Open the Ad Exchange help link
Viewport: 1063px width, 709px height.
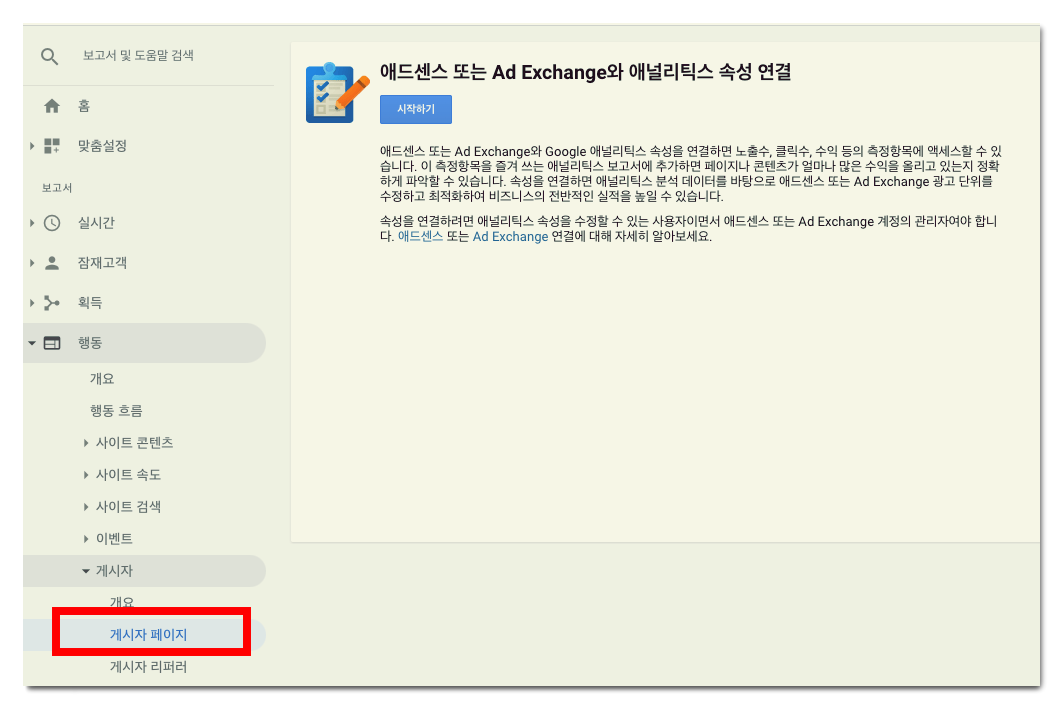(x=510, y=237)
